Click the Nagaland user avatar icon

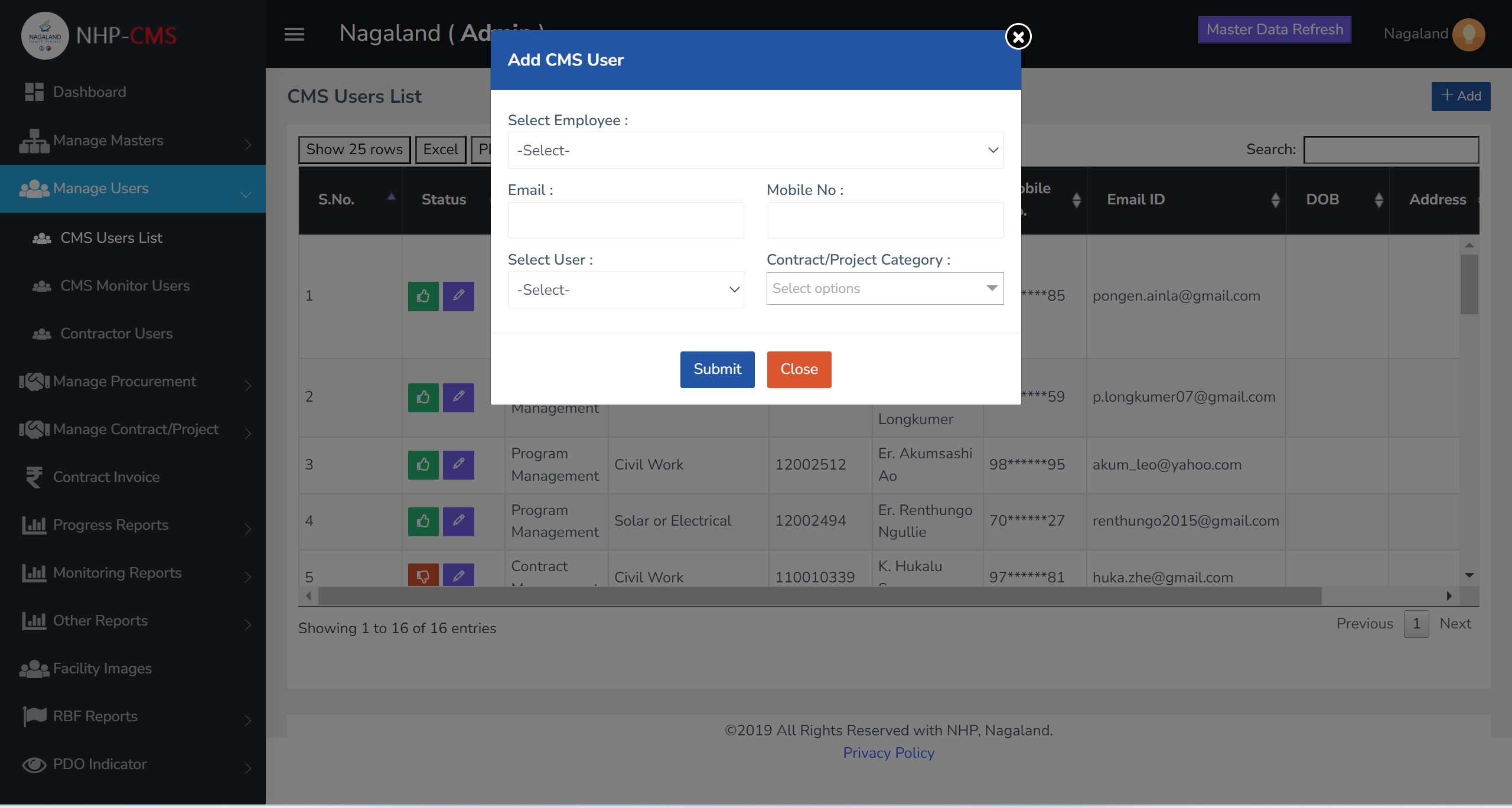(x=1469, y=34)
